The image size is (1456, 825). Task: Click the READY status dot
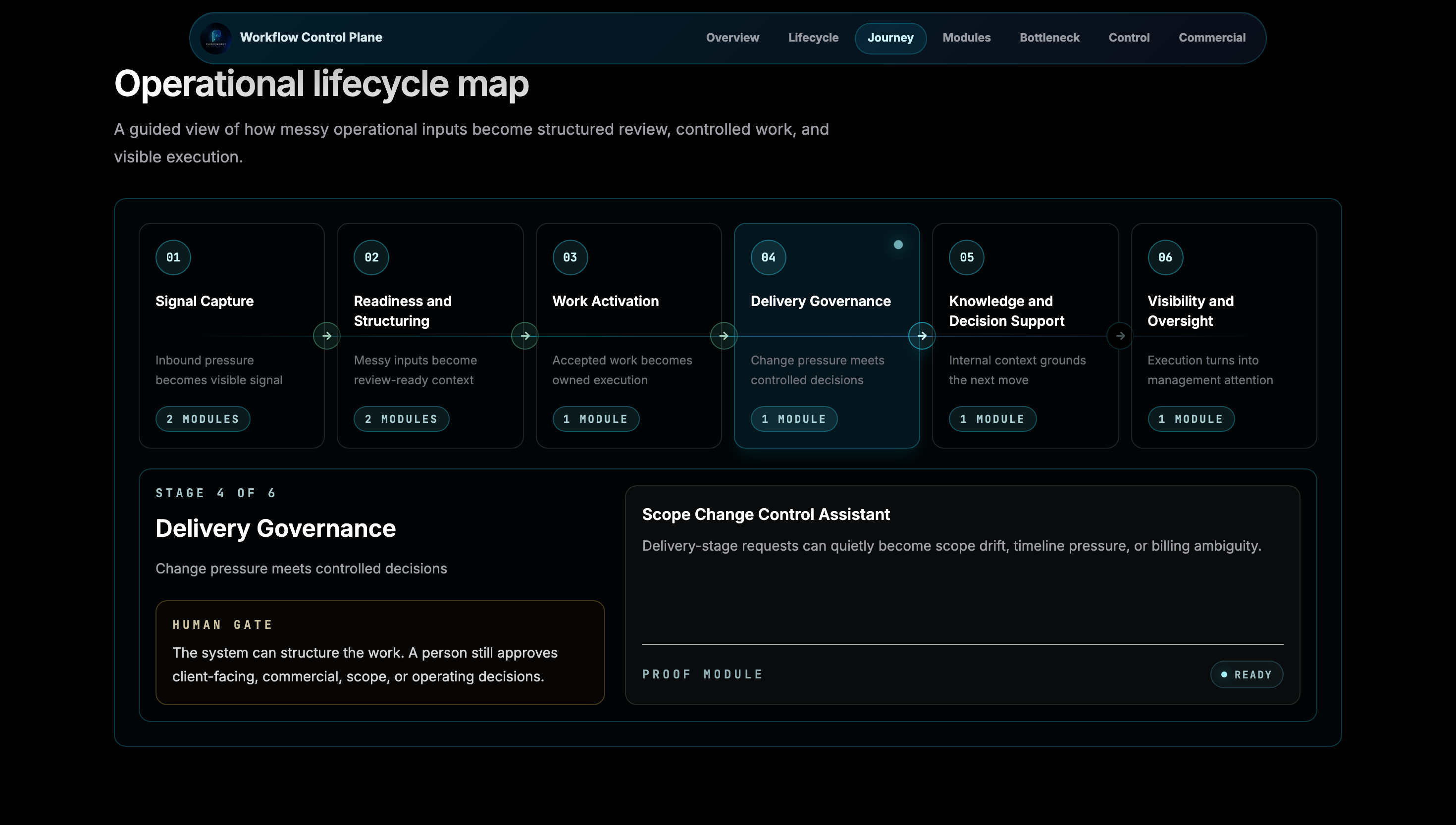[1224, 675]
